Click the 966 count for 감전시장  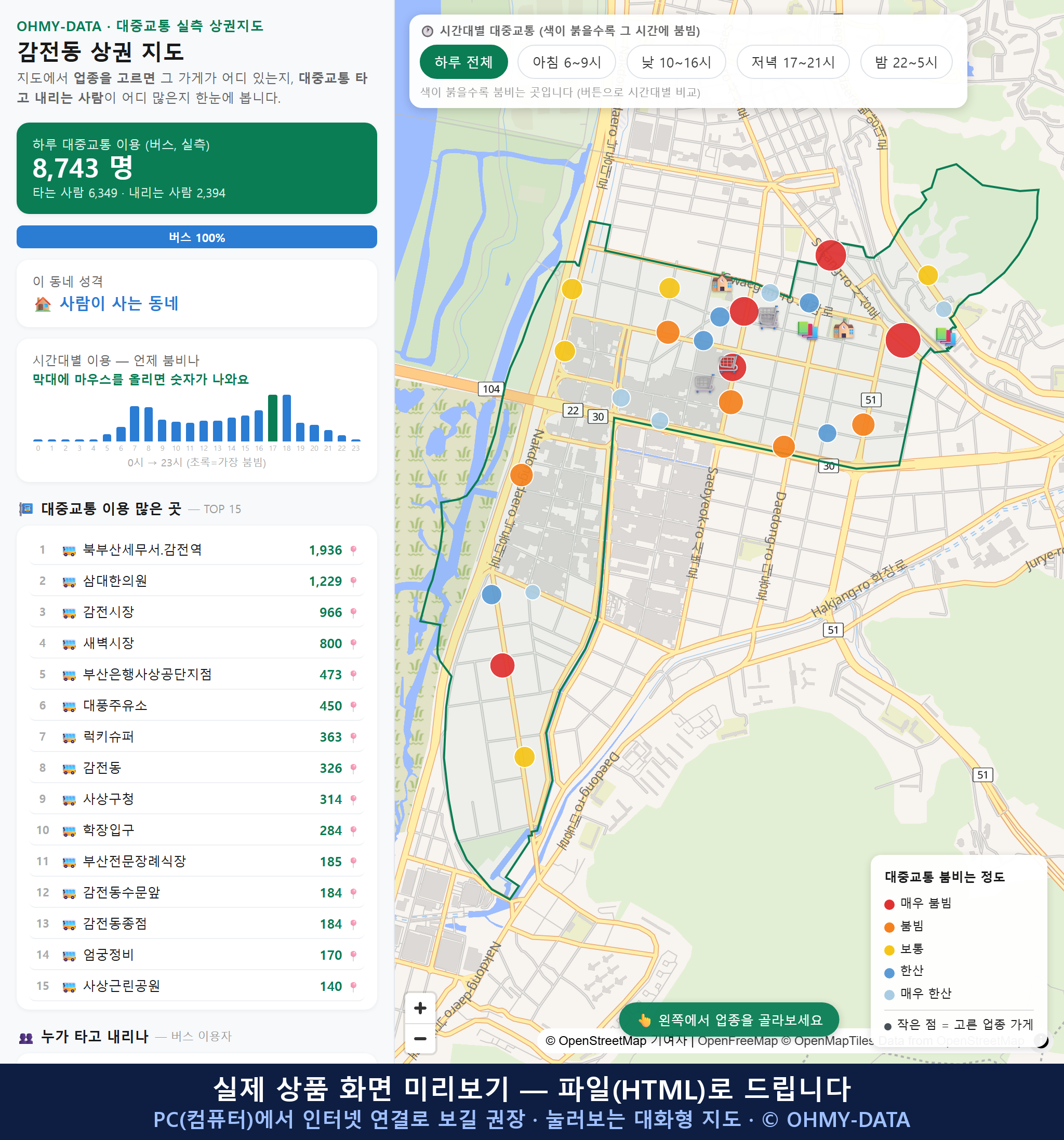pos(330,612)
